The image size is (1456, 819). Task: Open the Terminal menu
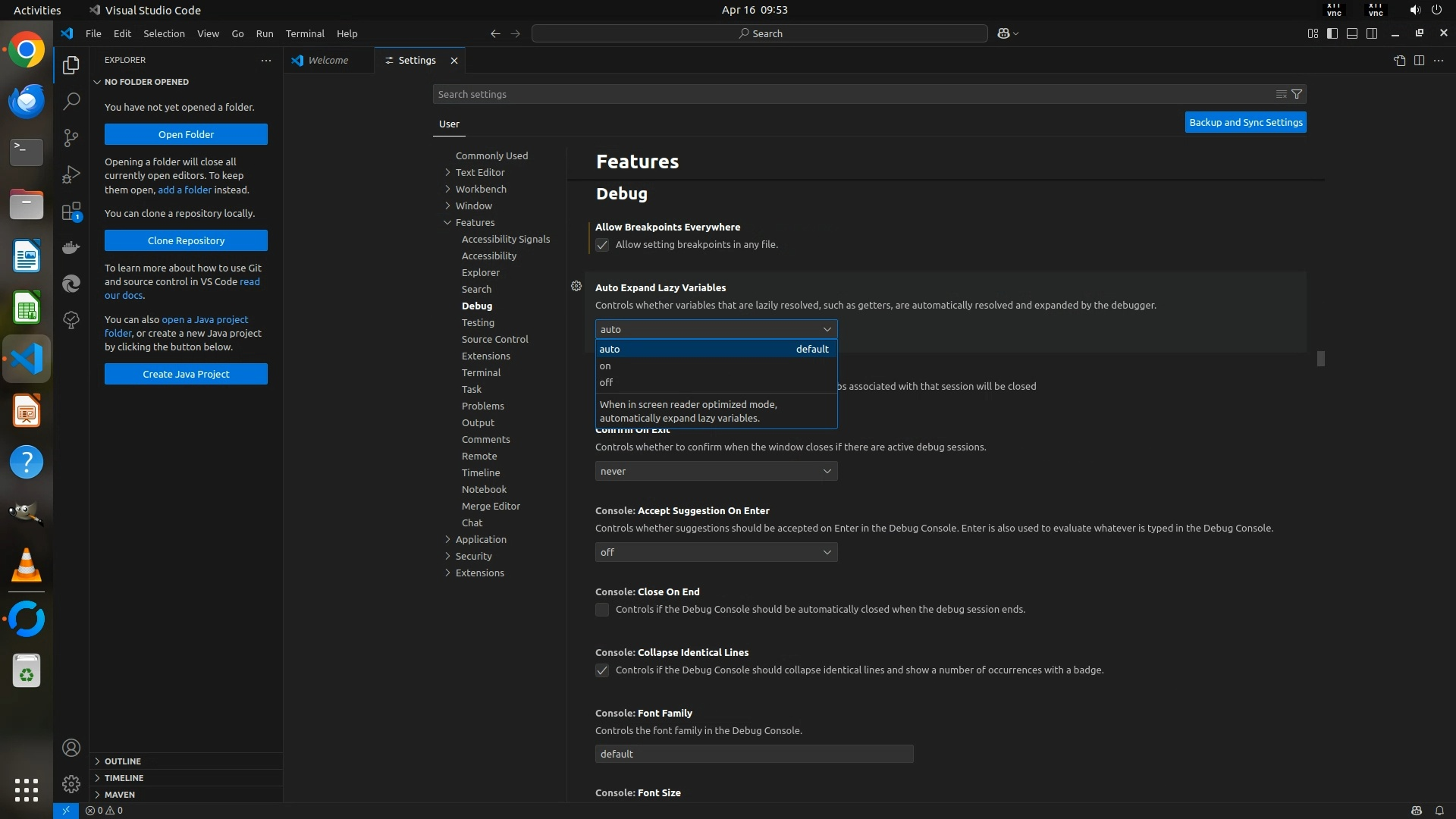(305, 33)
